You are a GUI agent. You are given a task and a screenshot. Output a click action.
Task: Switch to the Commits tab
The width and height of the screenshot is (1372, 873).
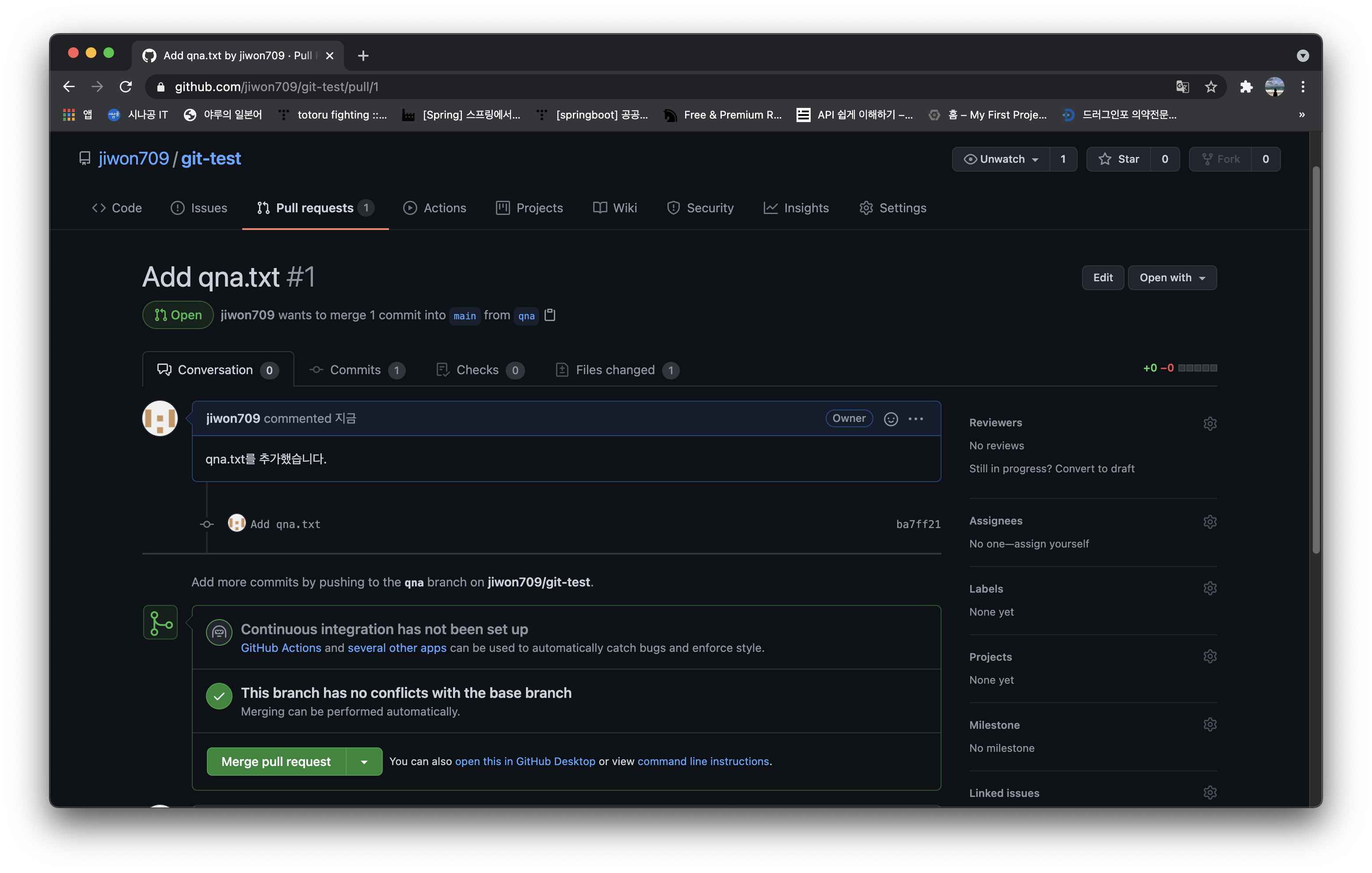pyautogui.click(x=354, y=370)
